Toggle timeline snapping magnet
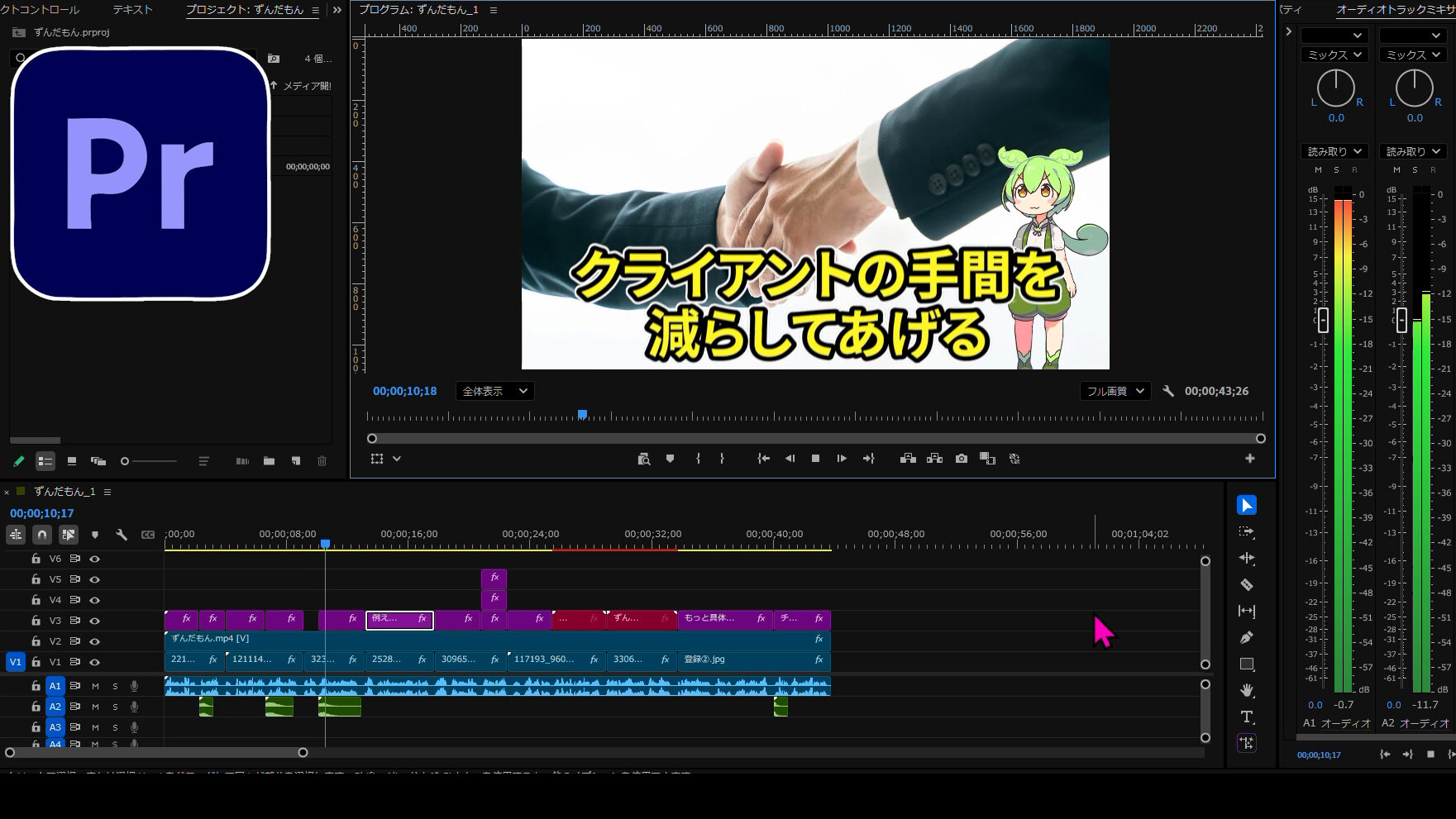The image size is (1456, 819). coord(42,535)
